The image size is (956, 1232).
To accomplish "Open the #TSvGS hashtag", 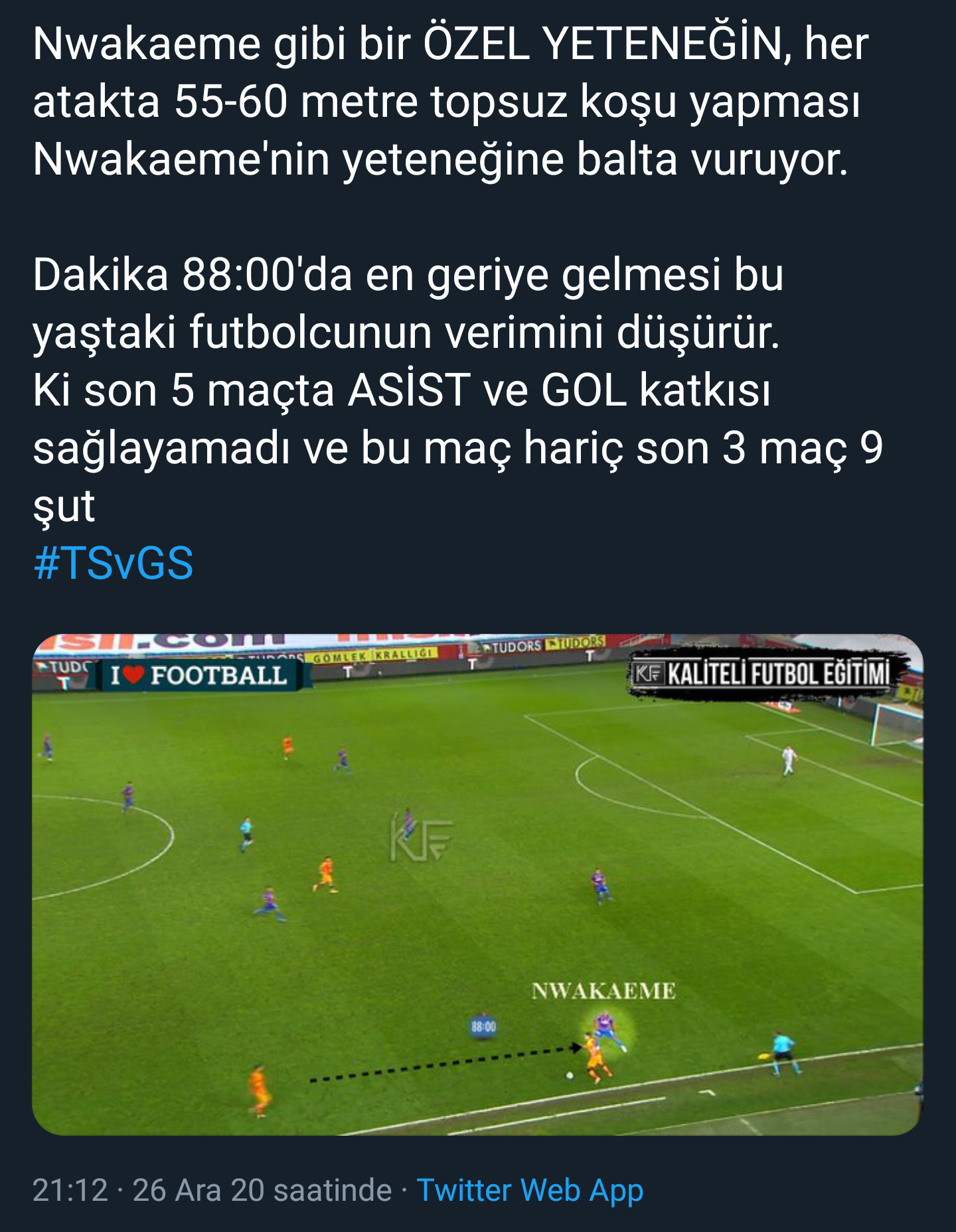I will [113, 563].
